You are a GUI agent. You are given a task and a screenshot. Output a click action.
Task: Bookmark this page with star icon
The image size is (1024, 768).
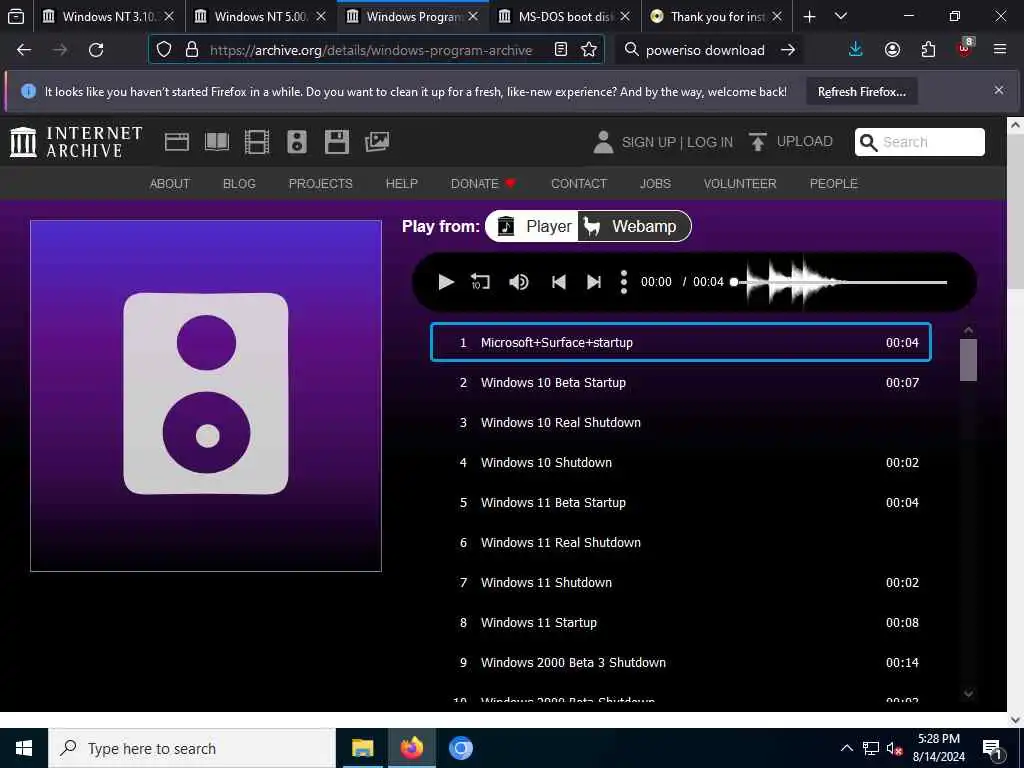click(x=588, y=50)
